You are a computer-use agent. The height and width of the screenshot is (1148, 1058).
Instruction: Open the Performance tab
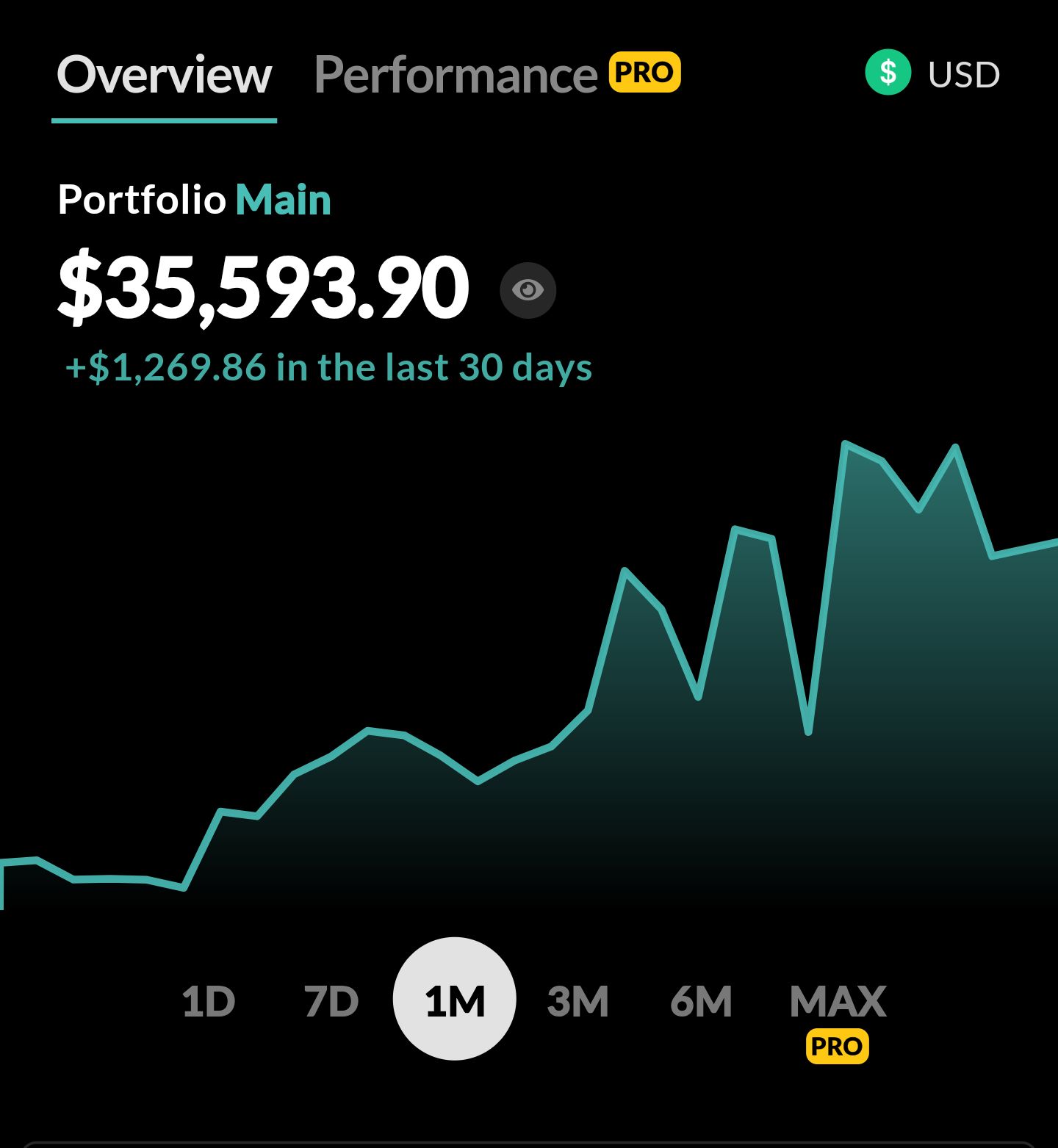456,75
